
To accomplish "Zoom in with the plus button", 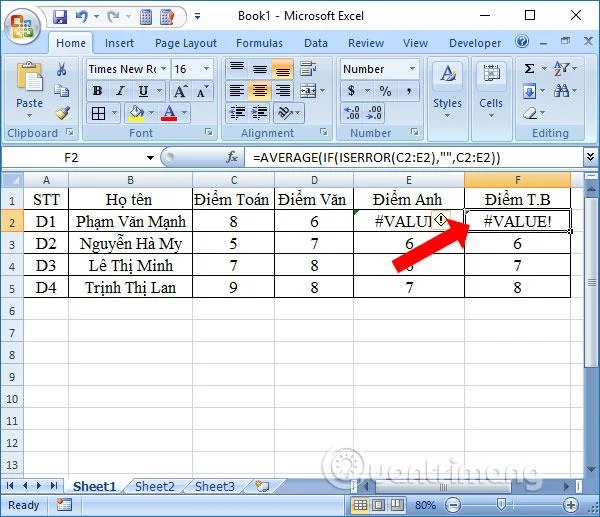I will click(571, 505).
